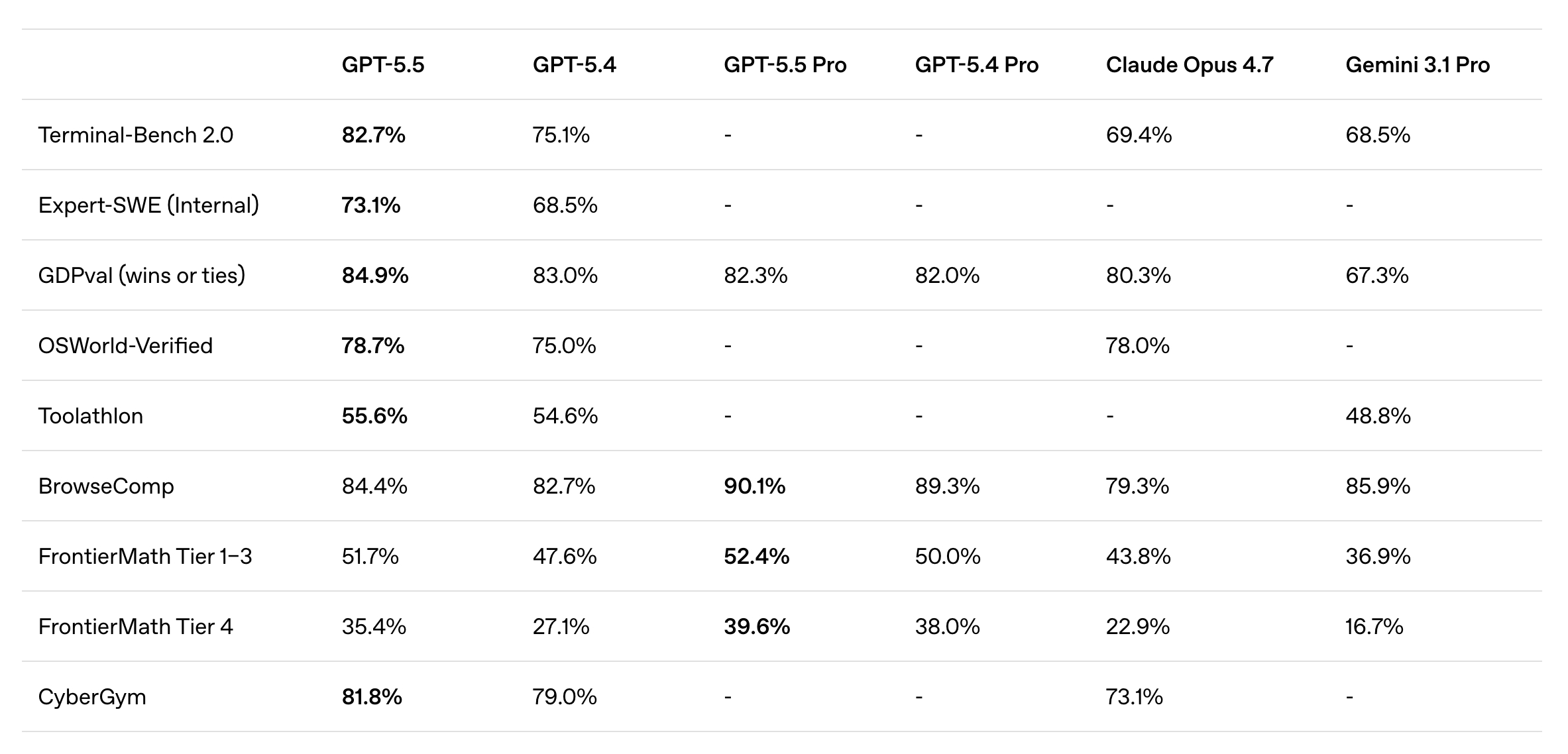The height and width of the screenshot is (754, 1568).
Task: Select the Expert-SWE (Internal) row label
Action: pos(148,205)
